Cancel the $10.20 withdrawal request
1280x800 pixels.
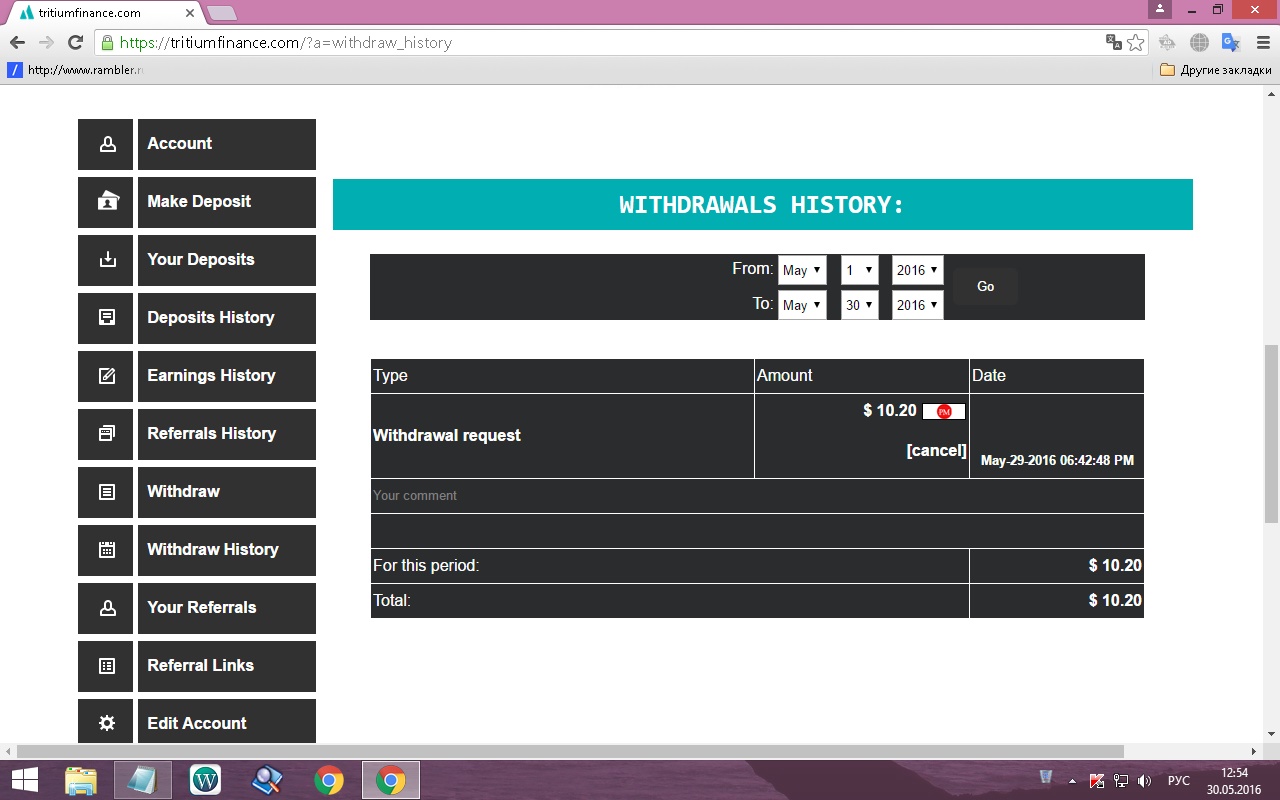tap(936, 451)
